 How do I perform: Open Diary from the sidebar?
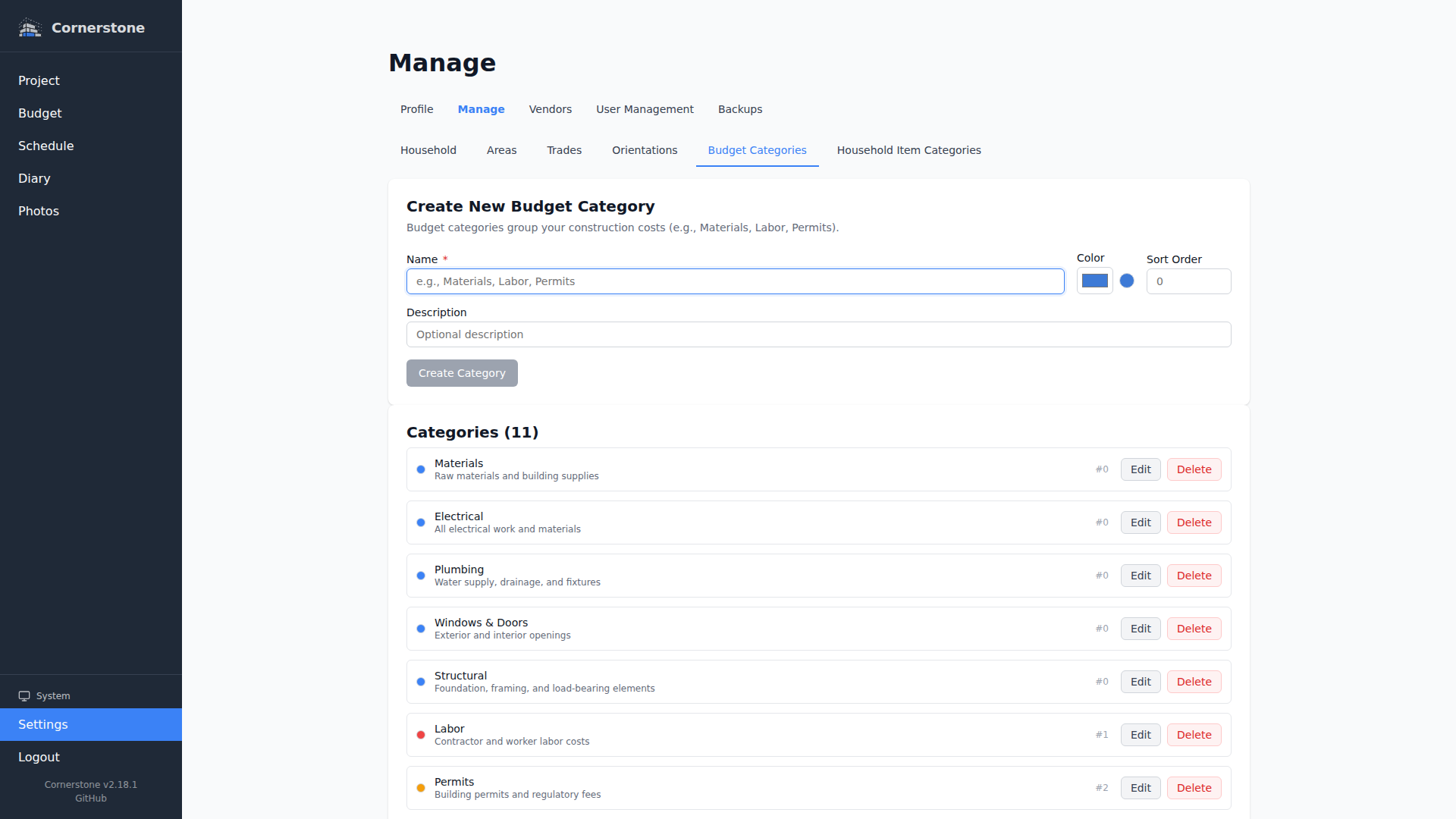click(x=91, y=178)
